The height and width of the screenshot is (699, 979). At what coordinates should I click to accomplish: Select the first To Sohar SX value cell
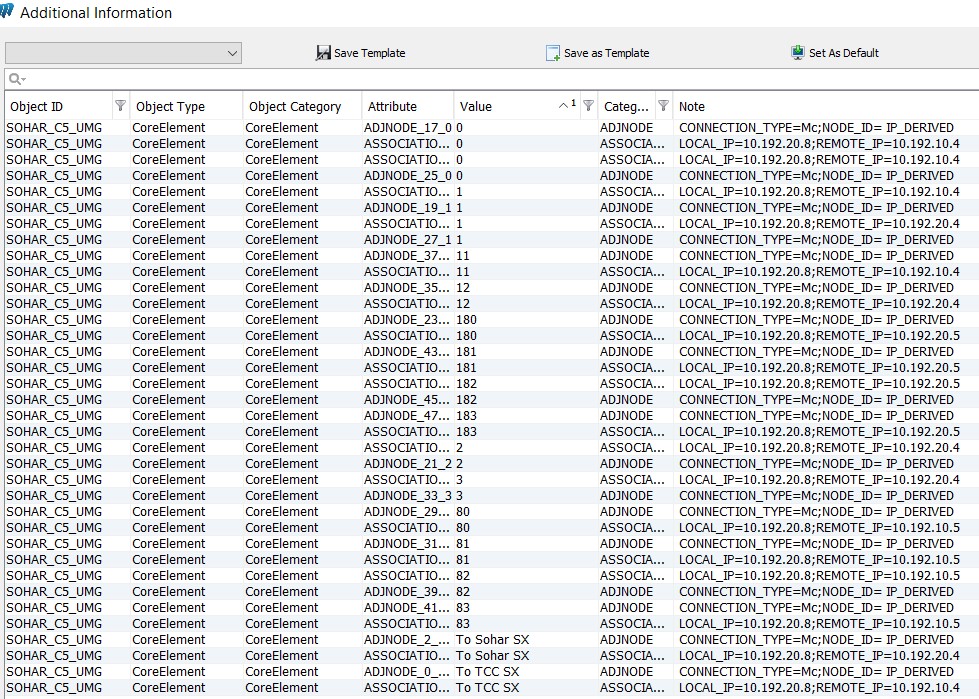(493, 640)
